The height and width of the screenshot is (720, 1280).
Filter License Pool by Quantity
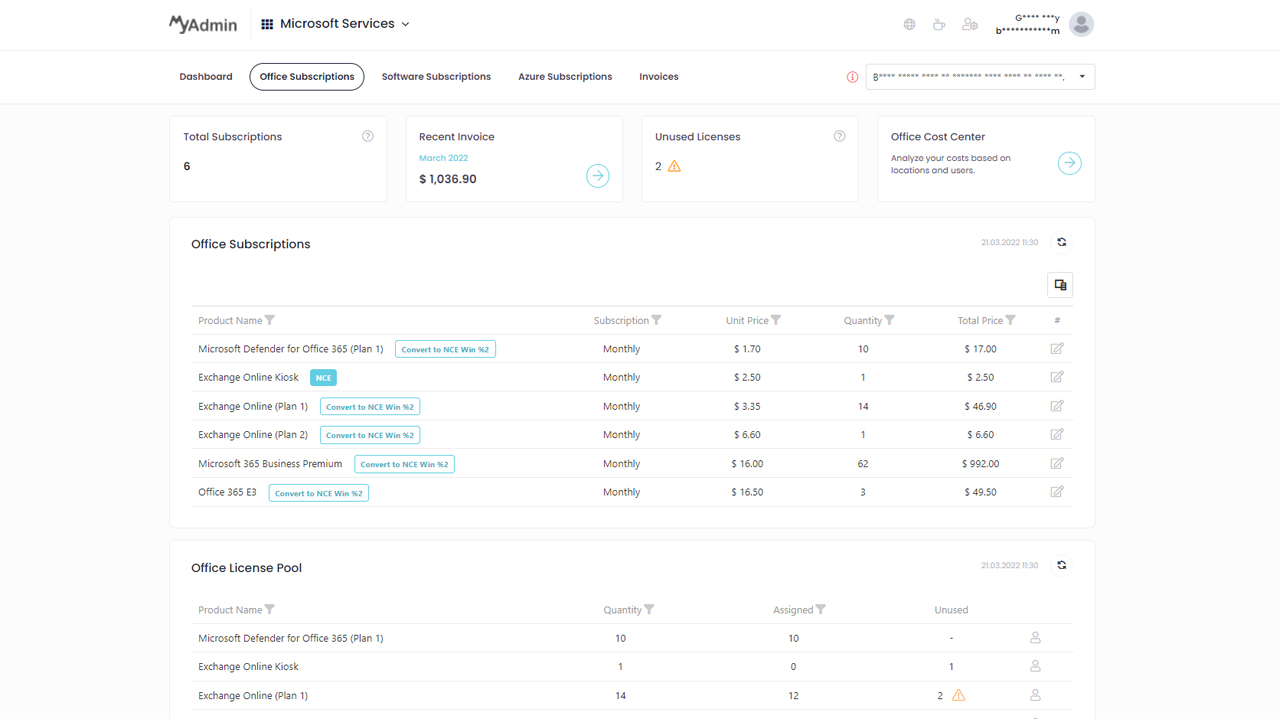click(650, 609)
